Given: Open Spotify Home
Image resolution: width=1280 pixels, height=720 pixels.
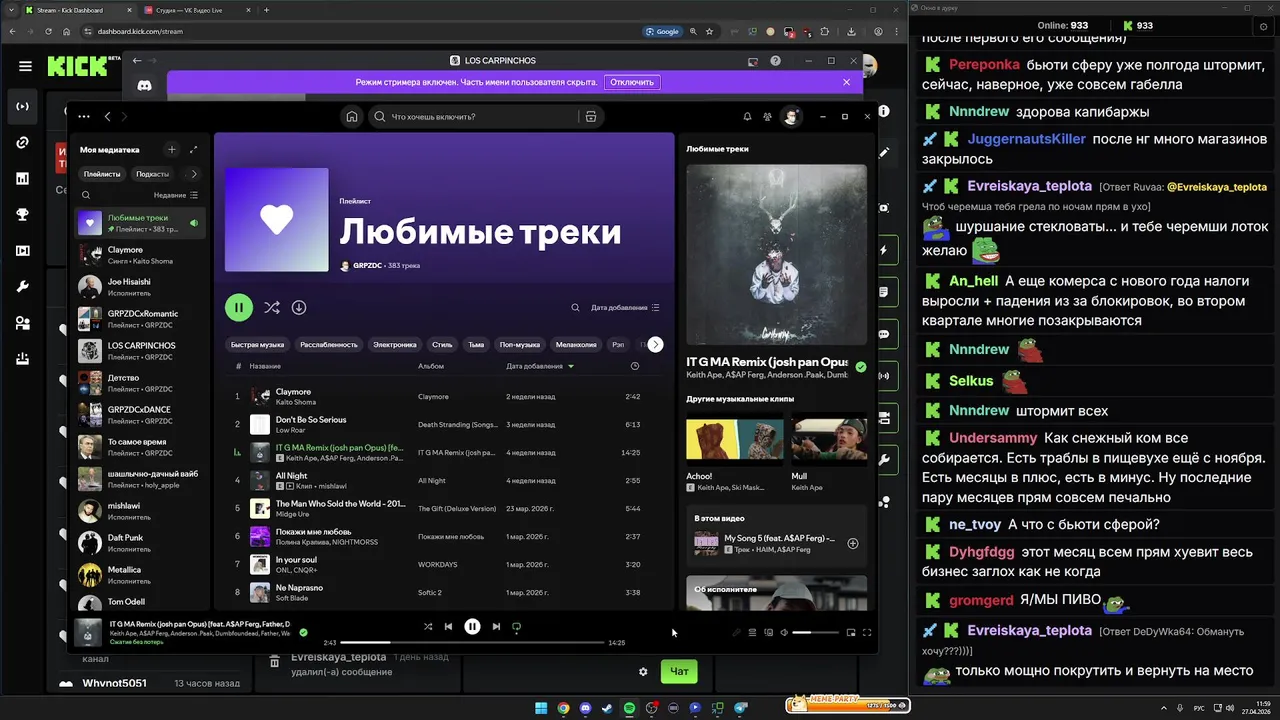Looking at the screenshot, I should [352, 116].
